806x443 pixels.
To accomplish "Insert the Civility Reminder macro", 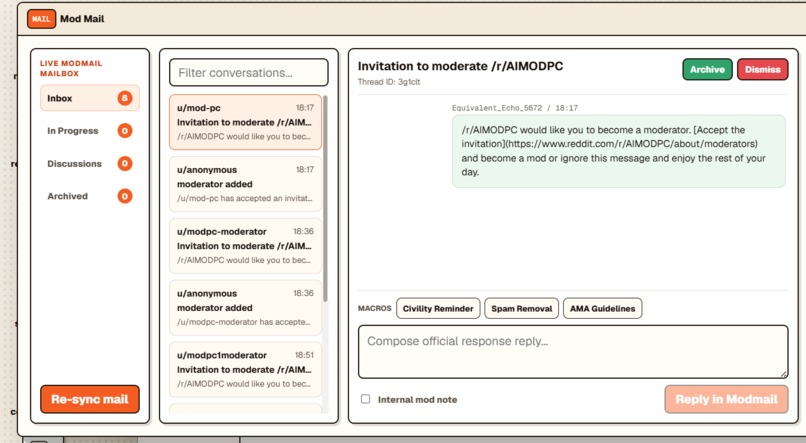I will click(x=438, y=308).
